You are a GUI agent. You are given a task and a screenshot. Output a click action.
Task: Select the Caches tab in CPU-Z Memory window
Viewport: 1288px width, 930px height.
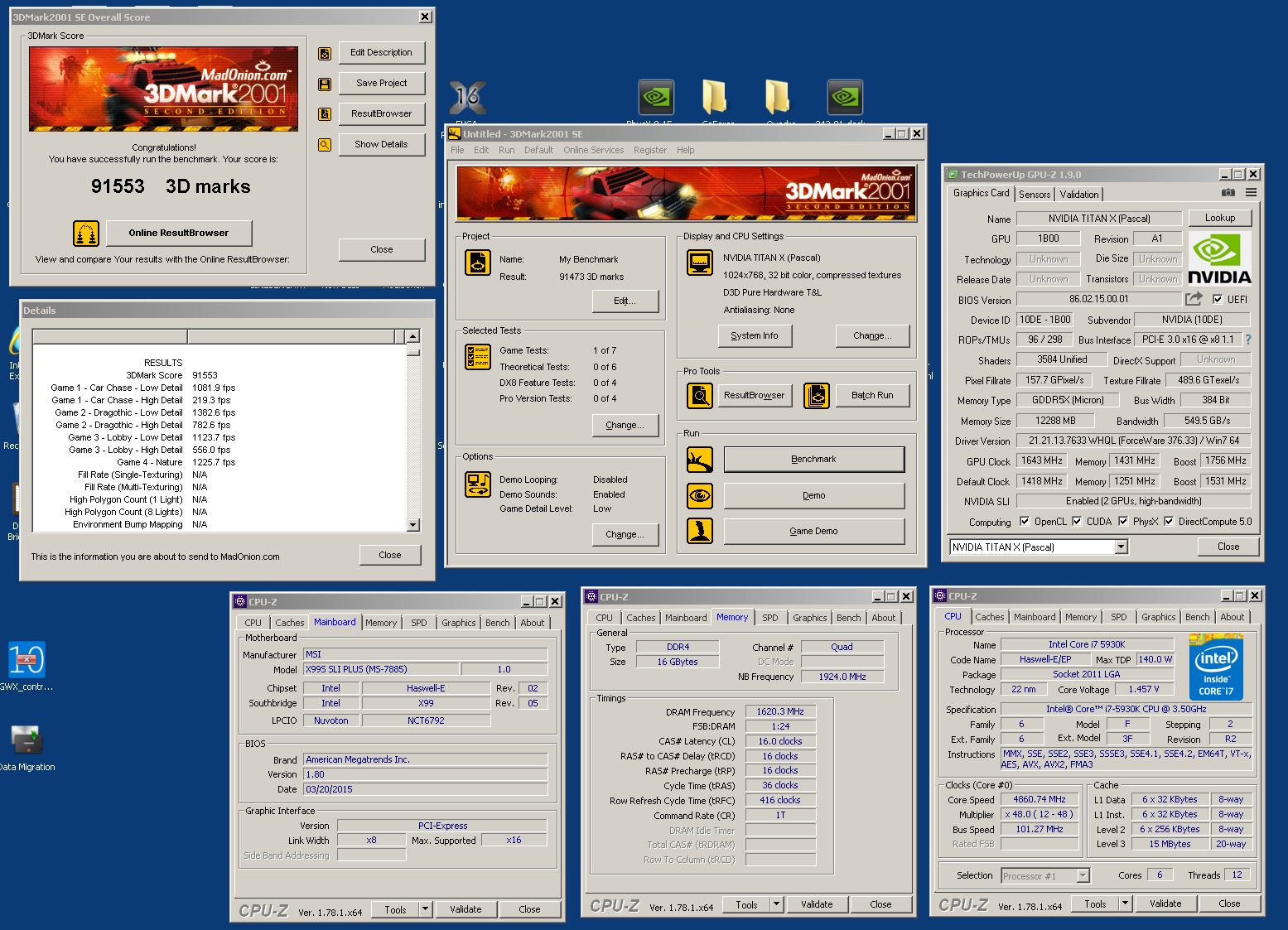[x=641, y=618]
